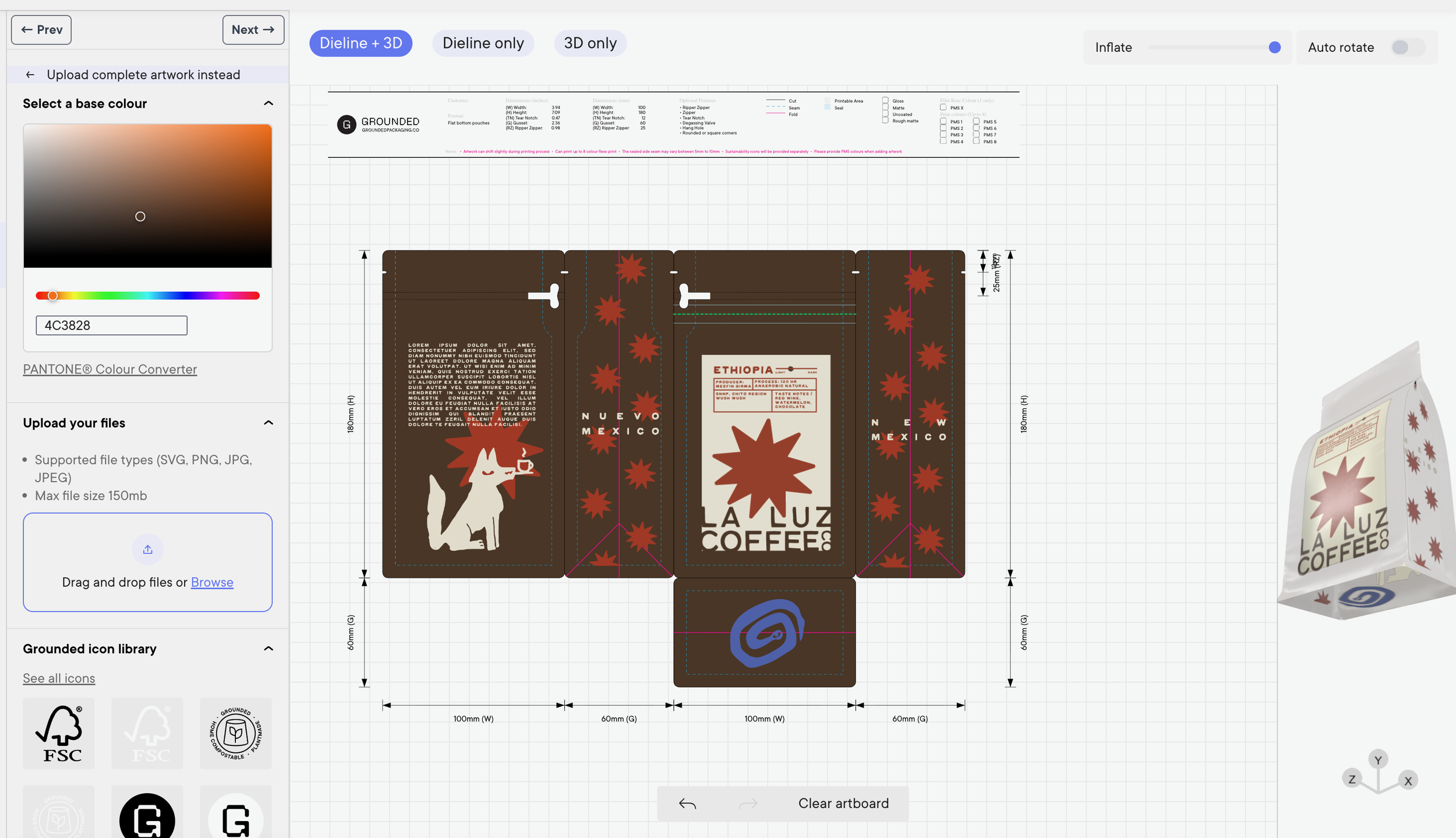Viewport: 1456px width, 838px height.
Task: Click the hex colour field 4C3828
Action: tap(111, 326)
